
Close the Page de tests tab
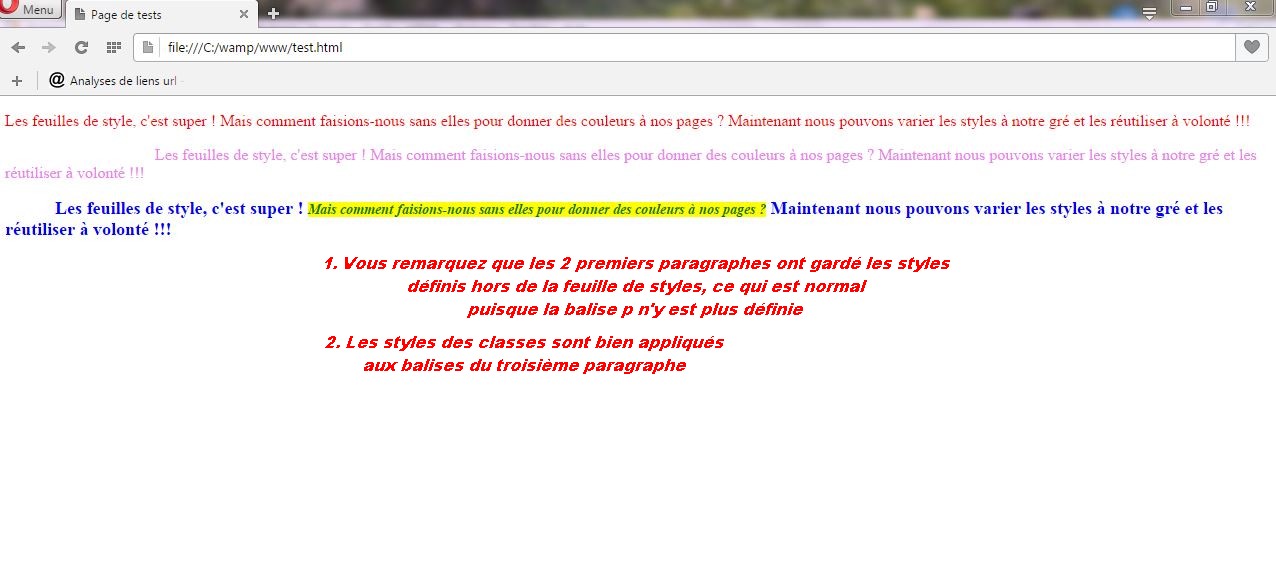244,14
